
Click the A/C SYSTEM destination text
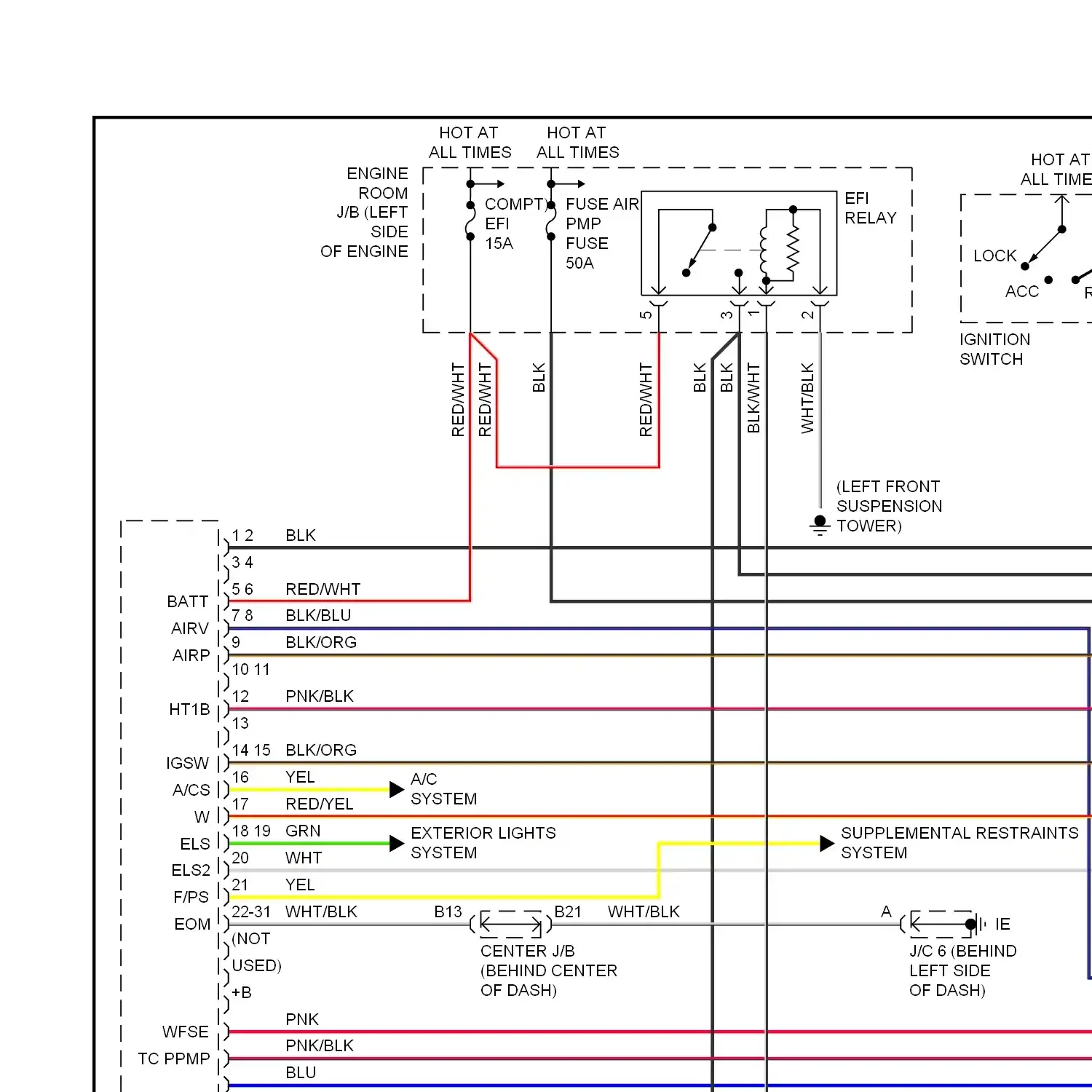[443, 789]
